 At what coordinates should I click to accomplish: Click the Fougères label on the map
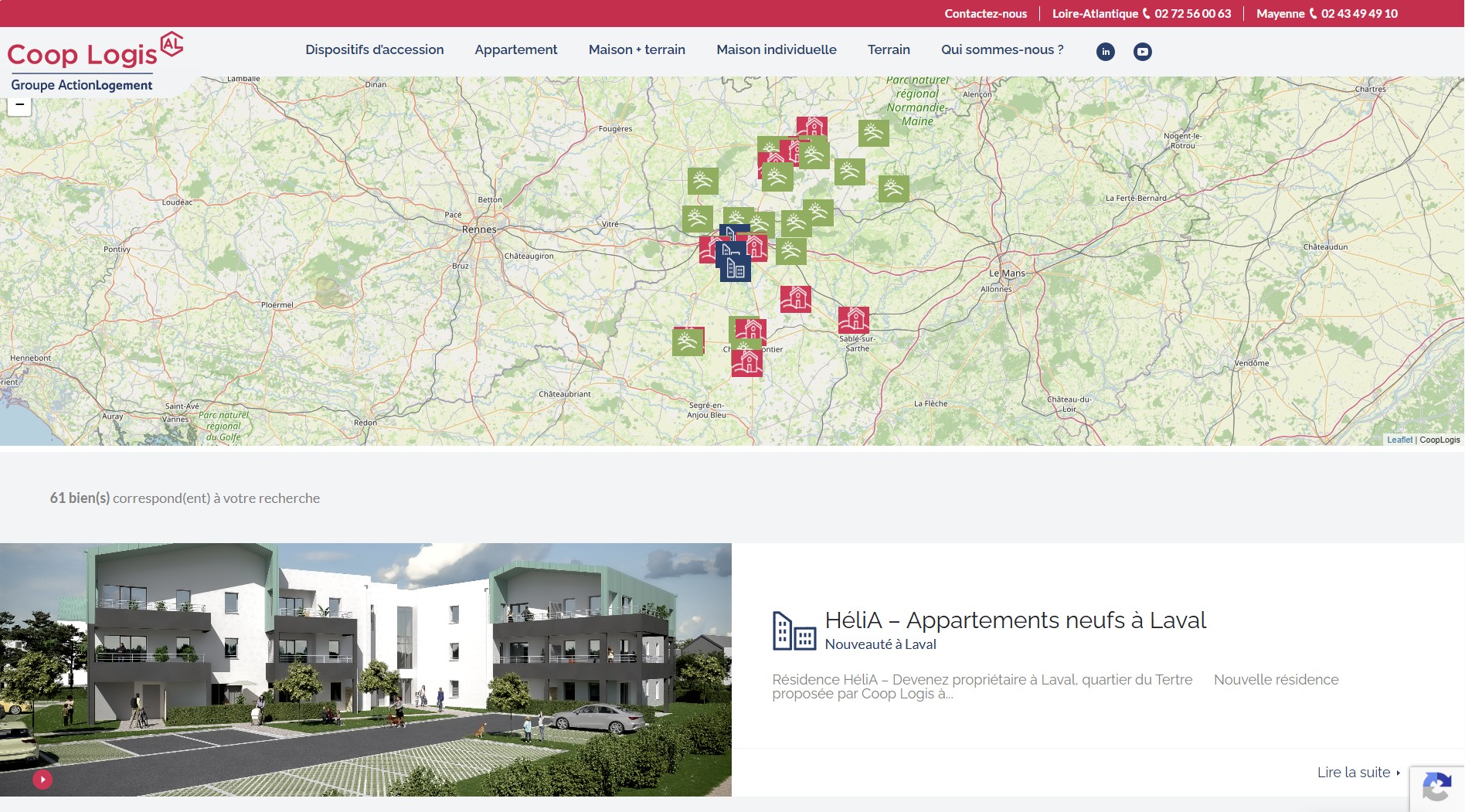[615, 129]
